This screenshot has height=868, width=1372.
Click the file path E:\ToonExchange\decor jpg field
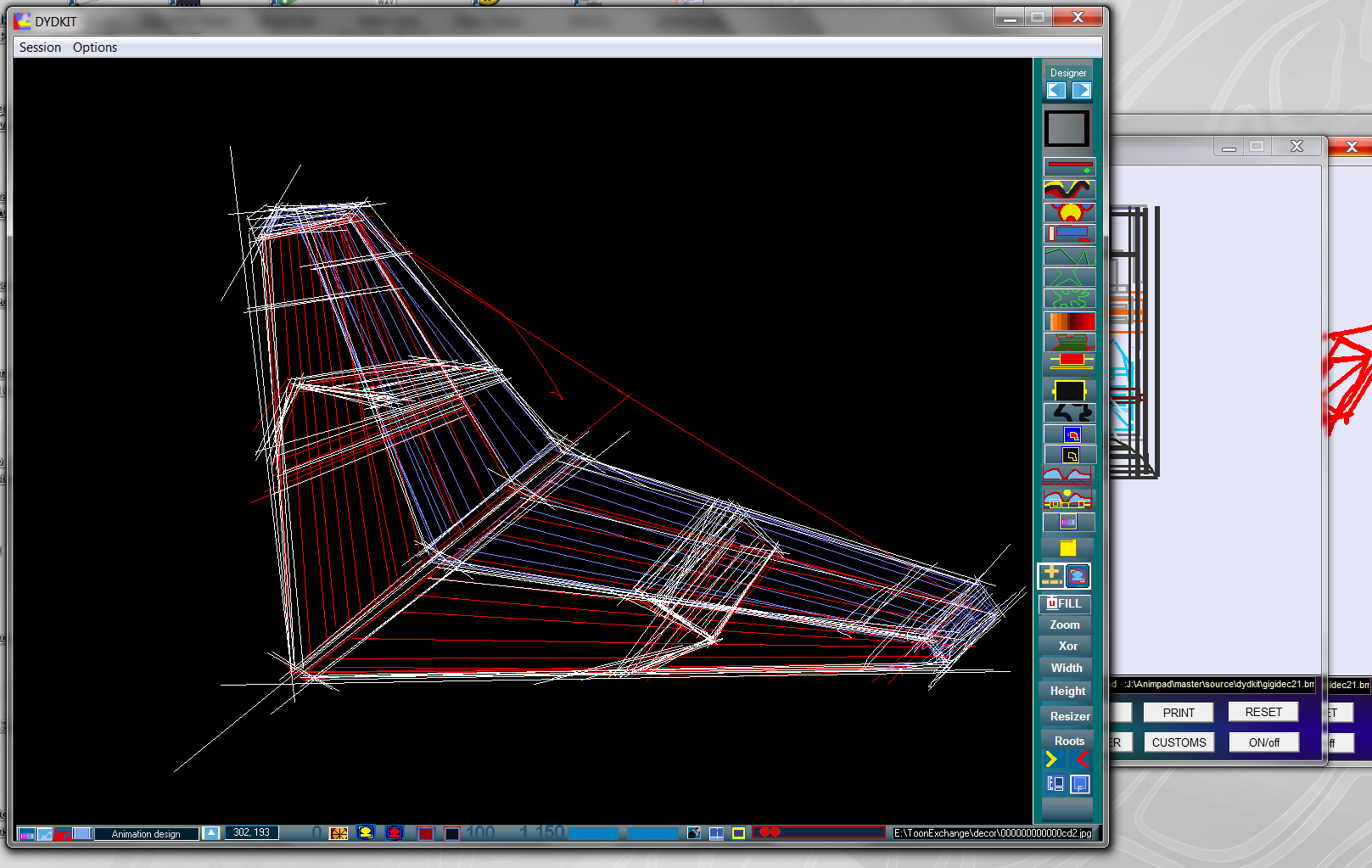point(994,833)
